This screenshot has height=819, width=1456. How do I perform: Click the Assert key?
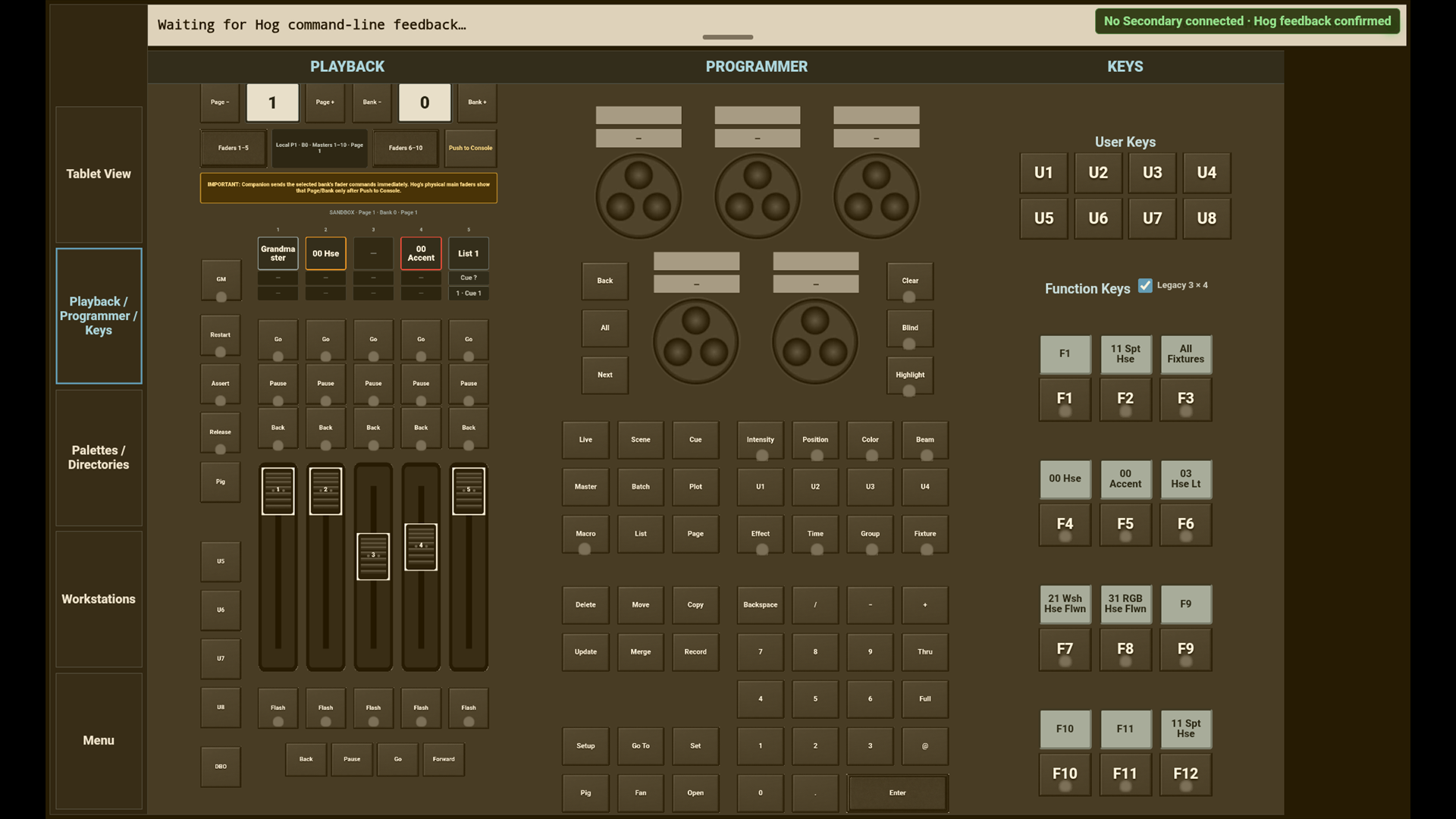[x=221, y=384]
